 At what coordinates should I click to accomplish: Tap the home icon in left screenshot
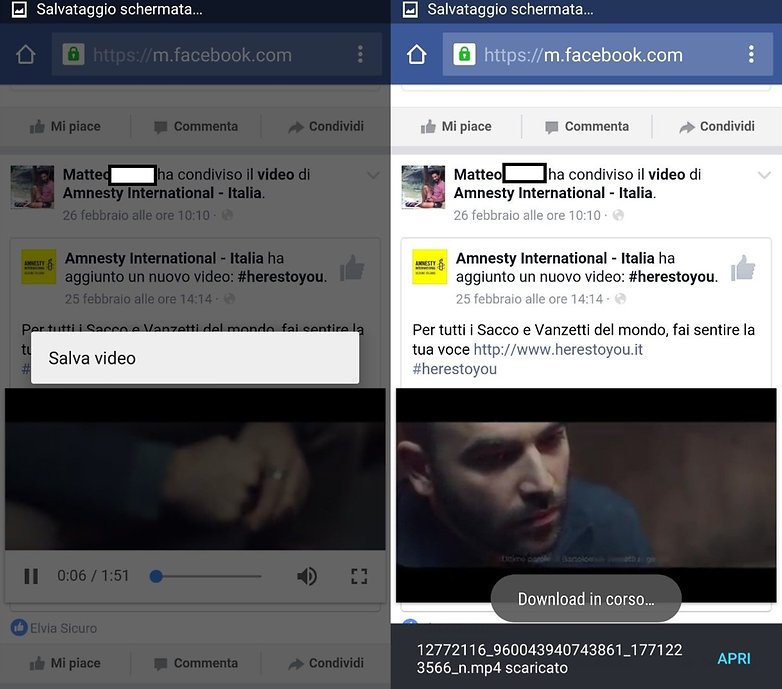point(25,54)
